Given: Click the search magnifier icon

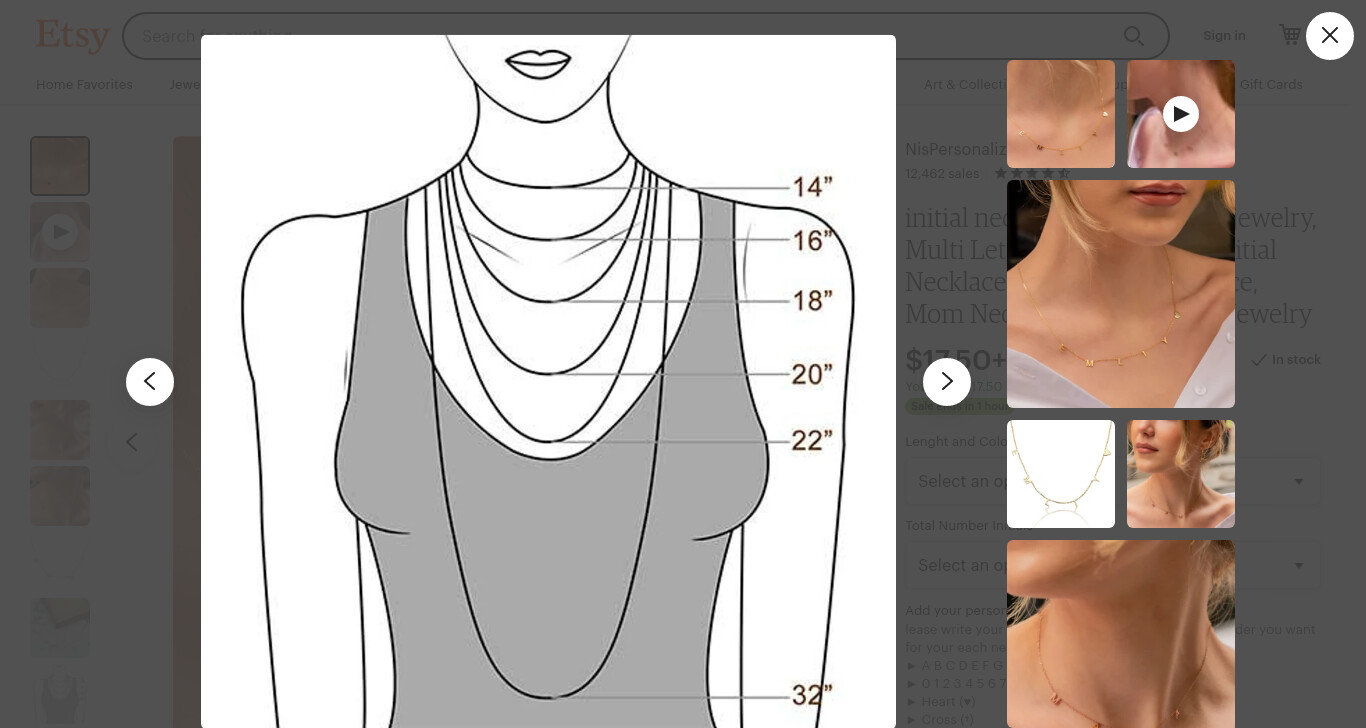Looking at the screenshot, I should tap(1134, 36).
